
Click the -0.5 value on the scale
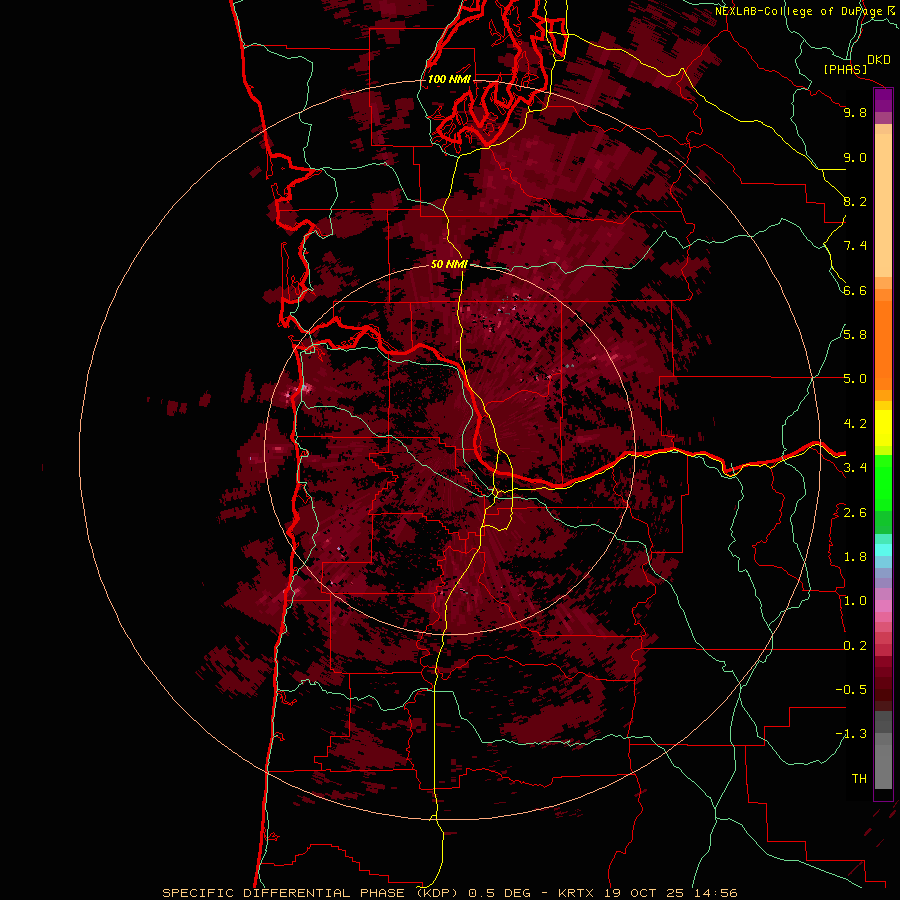[x=851, y=690]
